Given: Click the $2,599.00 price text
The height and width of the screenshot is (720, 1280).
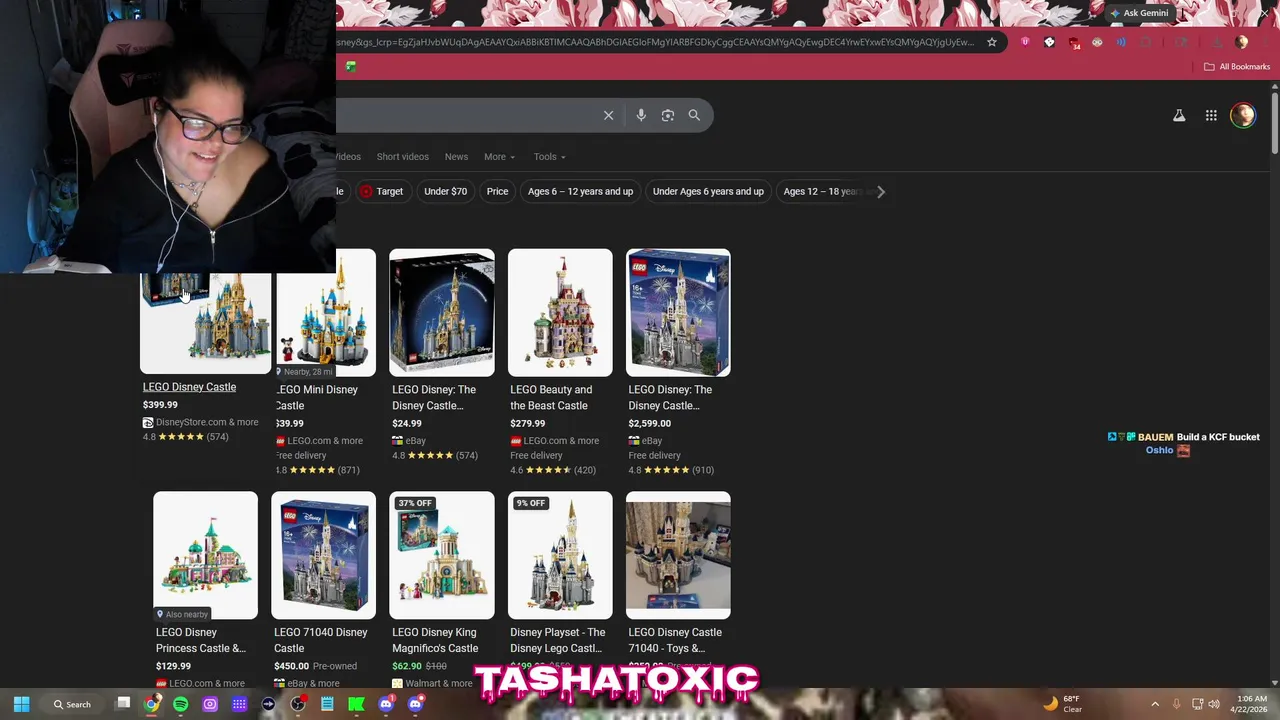Looking at the screenshot, I should [x=649, y=423].
